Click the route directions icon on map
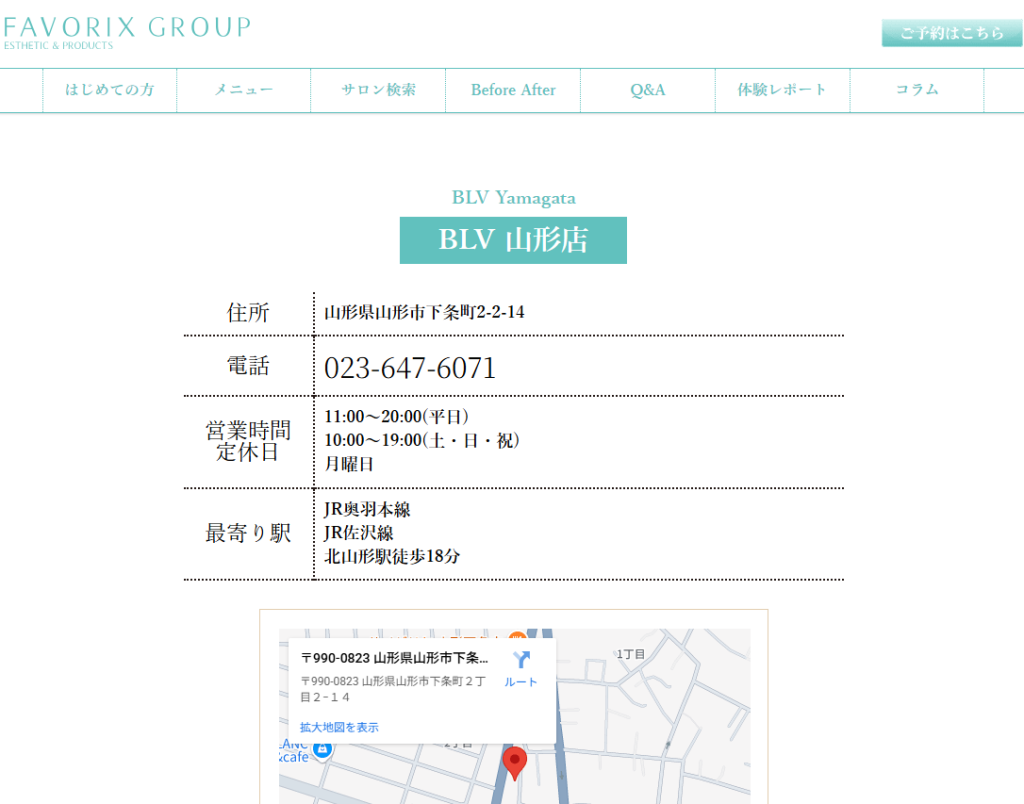The height and width of the screenshot is (804, 1024). pos(521,660)
